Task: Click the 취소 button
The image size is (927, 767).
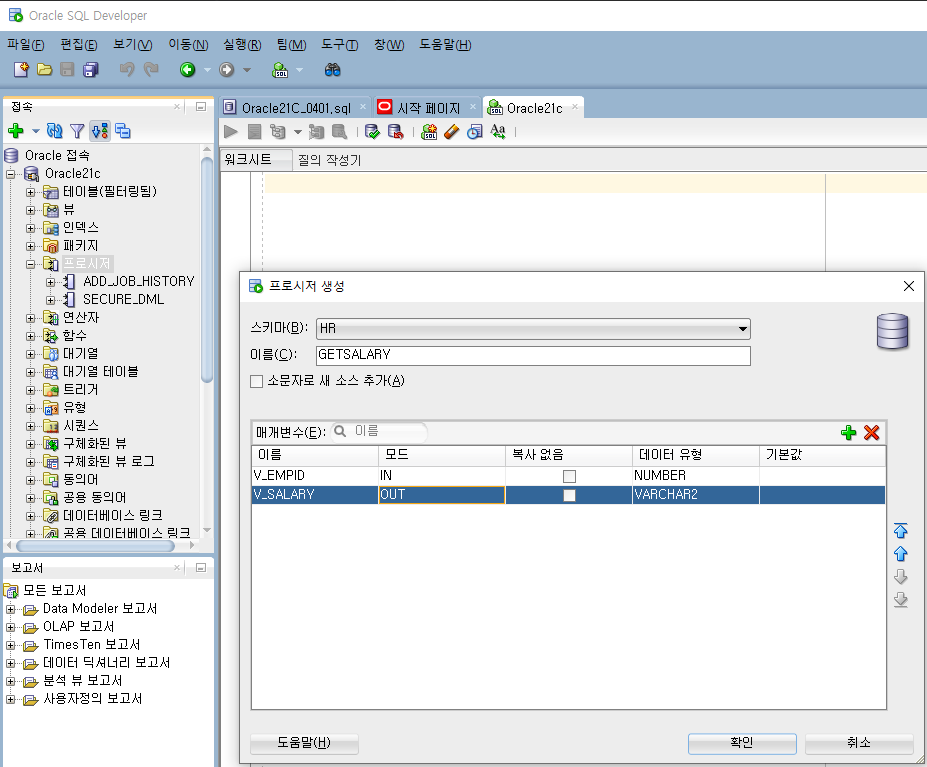Action: point(859,743)
